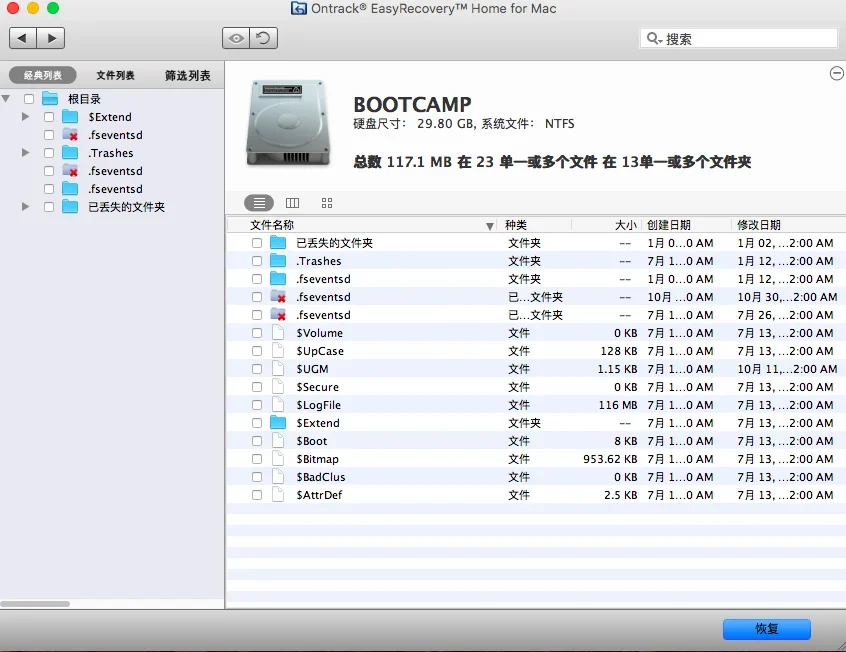The height and width of the screenshot is (652, 846).
Task: Click .Trashes folder icon in the file list
Action: (x=278, y=261)
